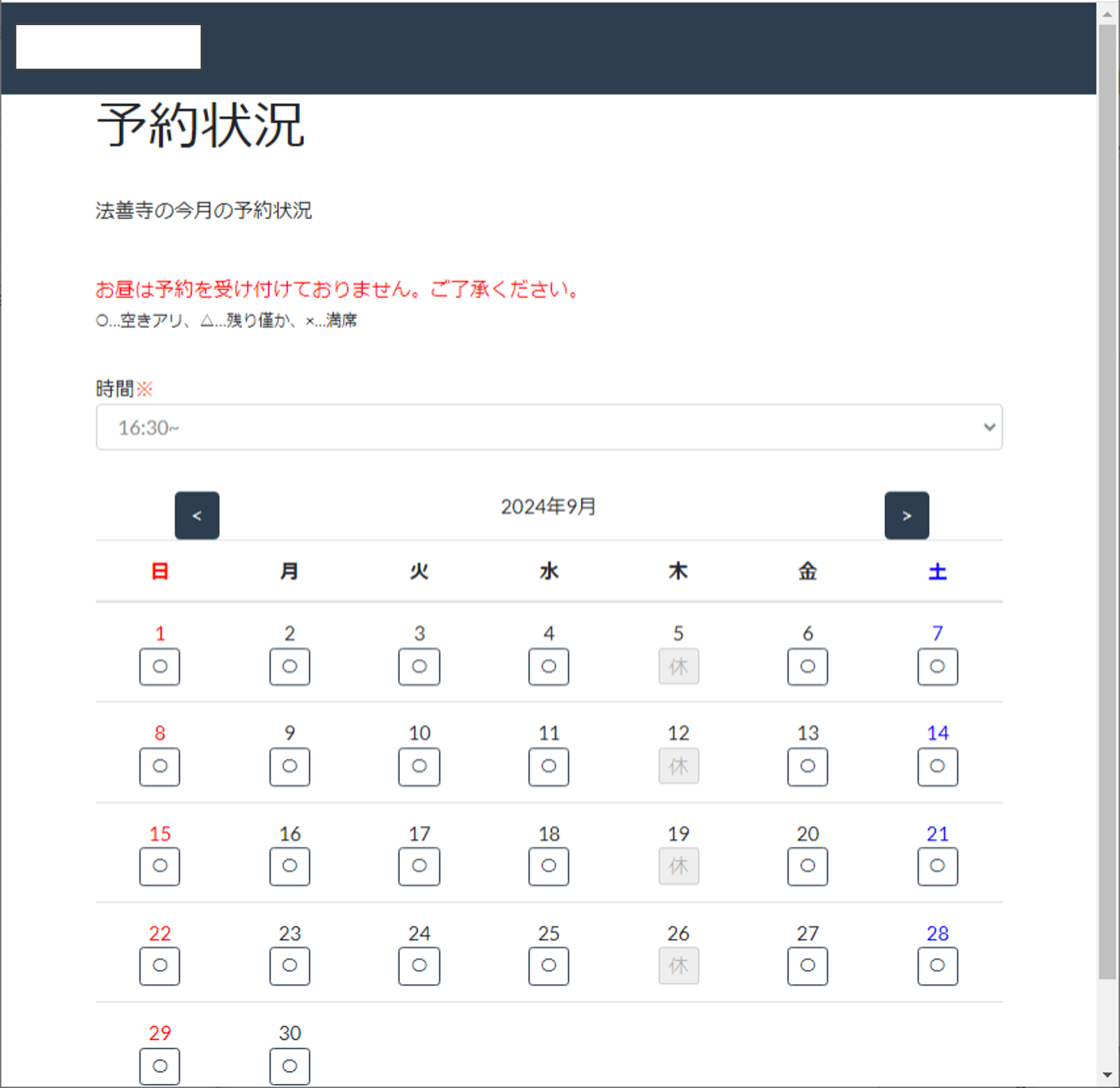The image size is (1120, 1088).
Task: Select availability circle for September 4
Action: click(549, 666)
